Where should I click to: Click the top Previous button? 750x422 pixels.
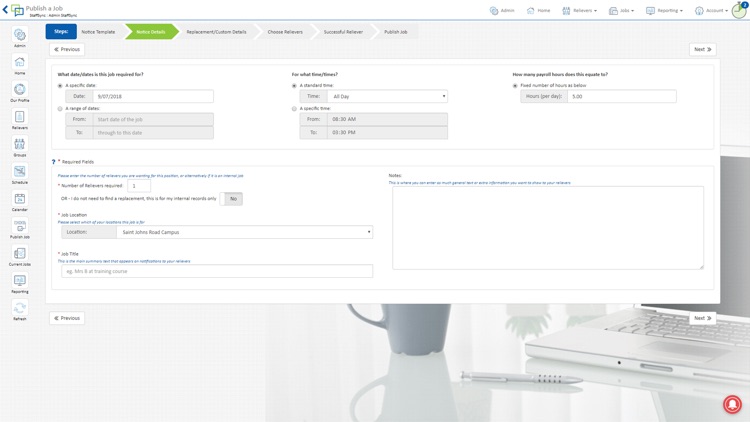[x=67, y=49]
